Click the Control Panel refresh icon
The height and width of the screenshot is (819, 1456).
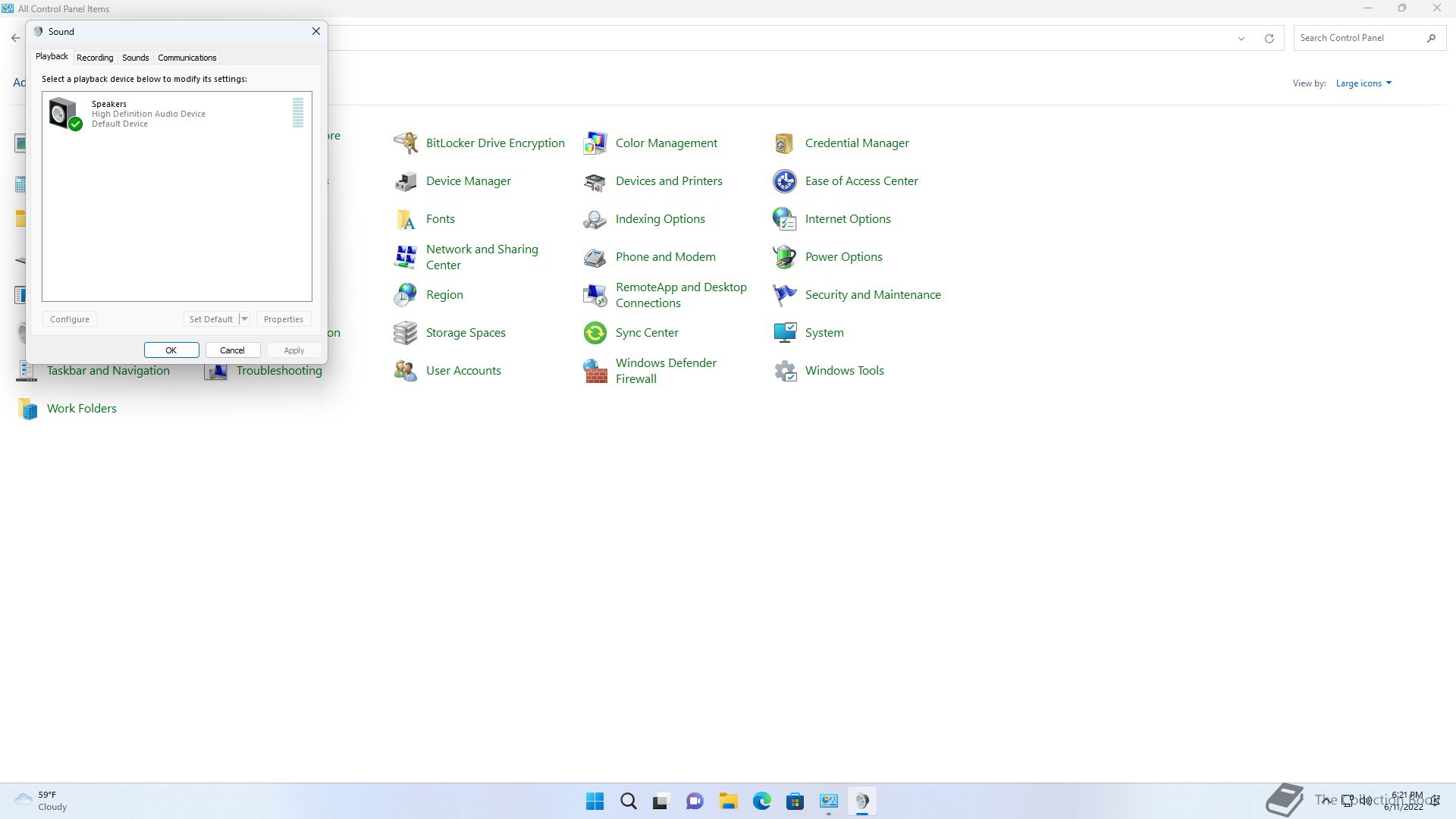1269,38
